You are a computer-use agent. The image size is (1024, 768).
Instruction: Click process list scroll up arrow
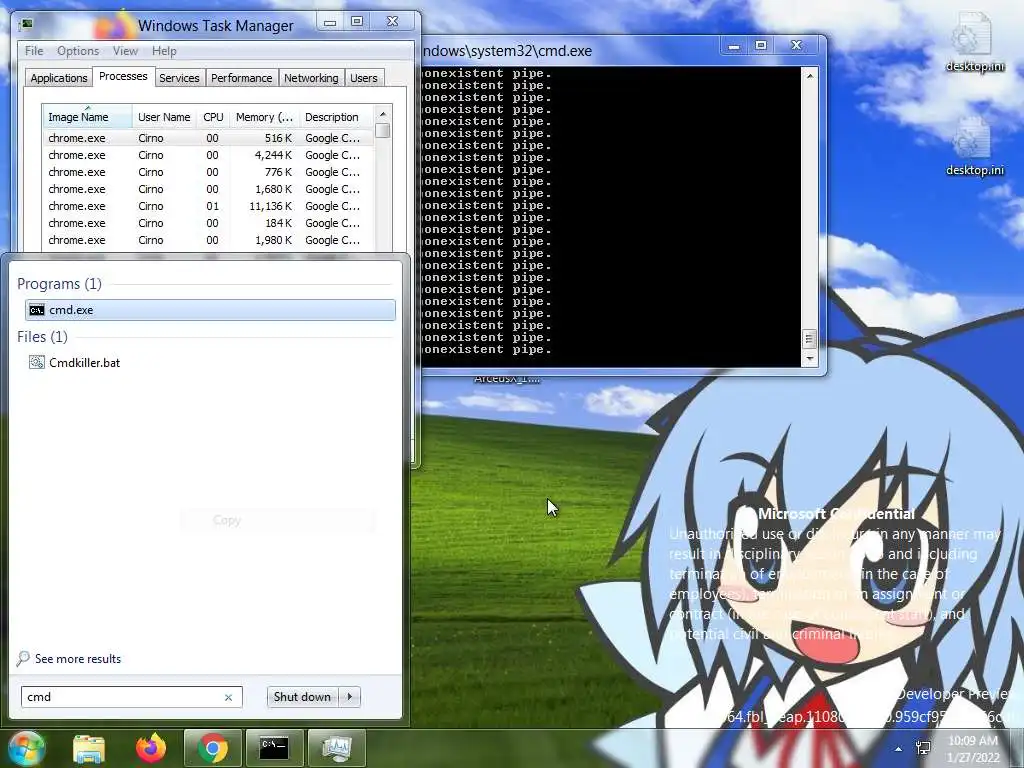tap(383, 114)
